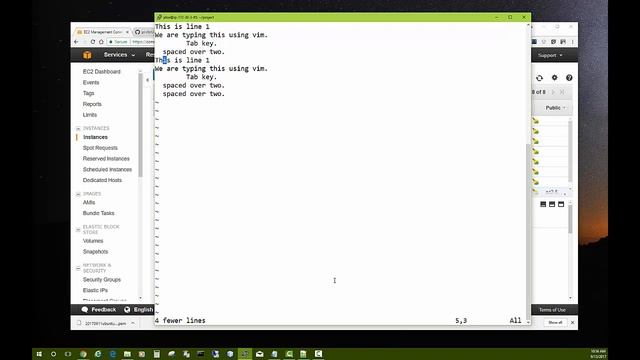Open AMIs in the sidebar
The width and height of the screenshot is (640, 360).
(x=89, y=202)
